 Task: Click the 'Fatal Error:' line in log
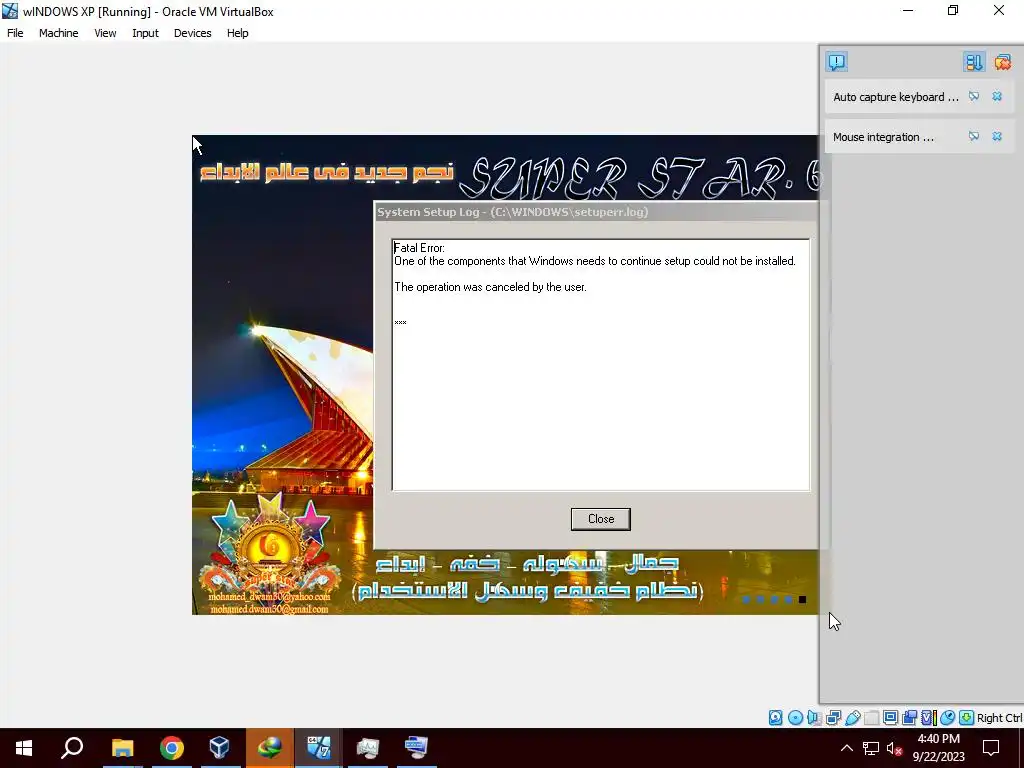(419, 248)
